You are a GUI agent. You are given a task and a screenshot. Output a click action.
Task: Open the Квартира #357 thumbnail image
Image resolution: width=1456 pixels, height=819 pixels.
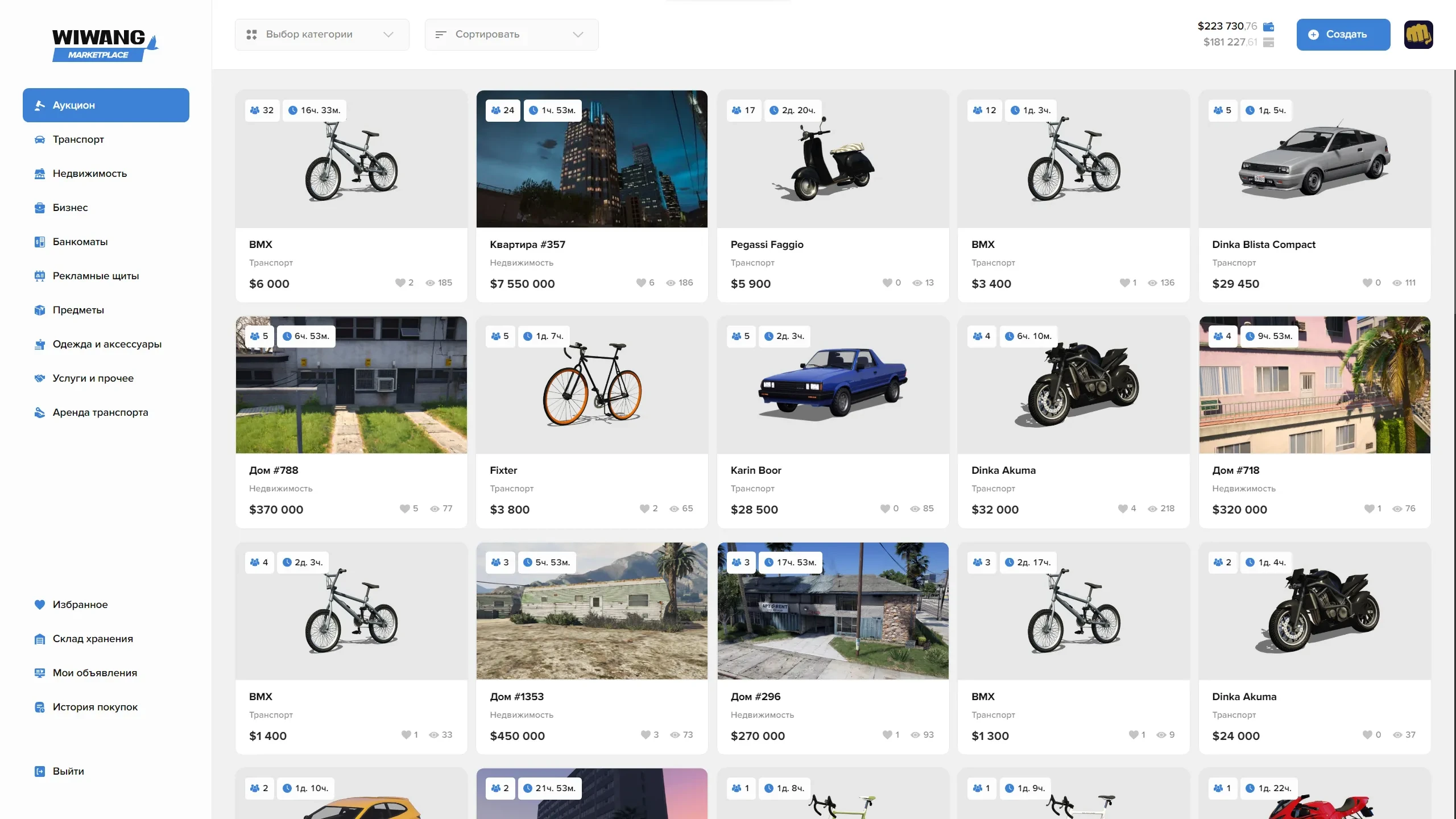(592, 159)
